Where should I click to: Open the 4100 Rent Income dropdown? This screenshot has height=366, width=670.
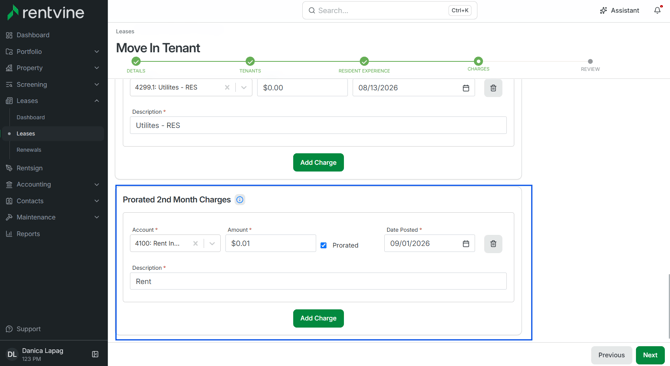click(x=212, y=243)
